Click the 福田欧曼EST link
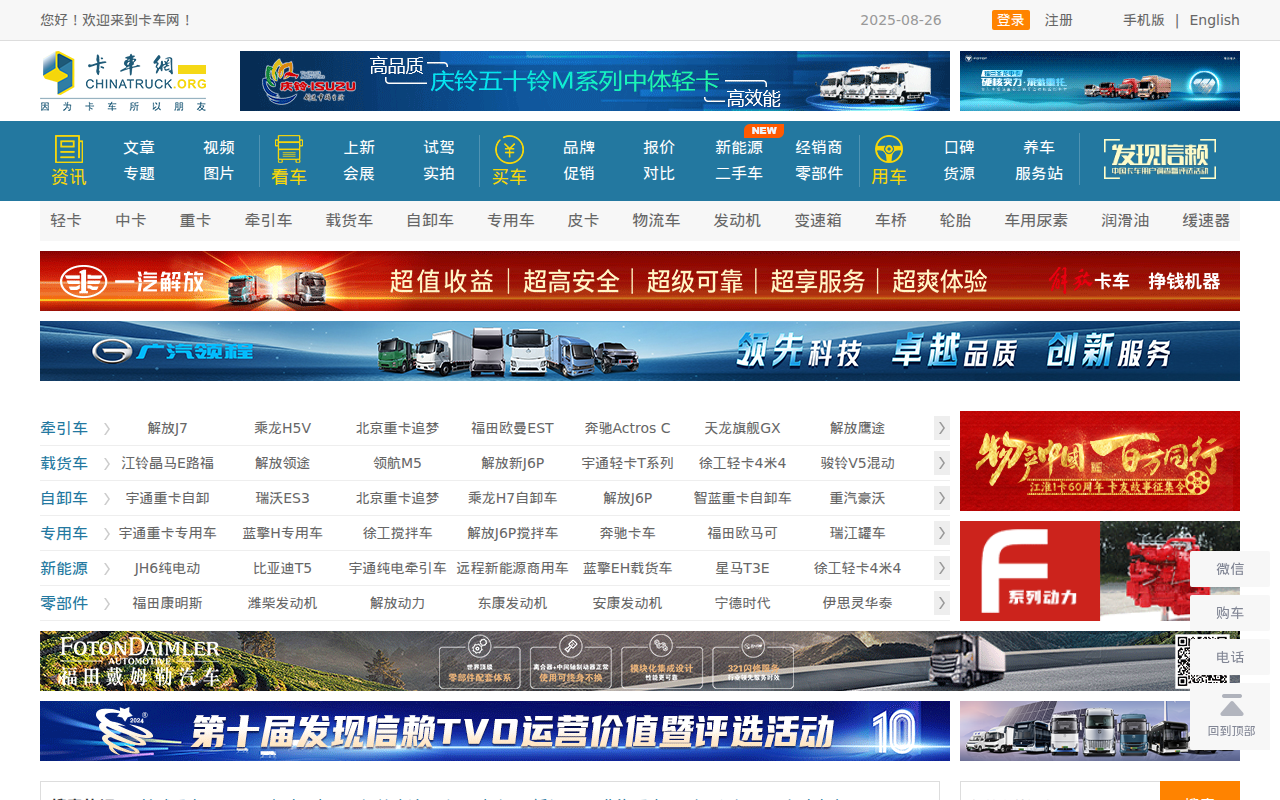The width and height of the screenshot is (1280, 800). click(x=512, y=428)
